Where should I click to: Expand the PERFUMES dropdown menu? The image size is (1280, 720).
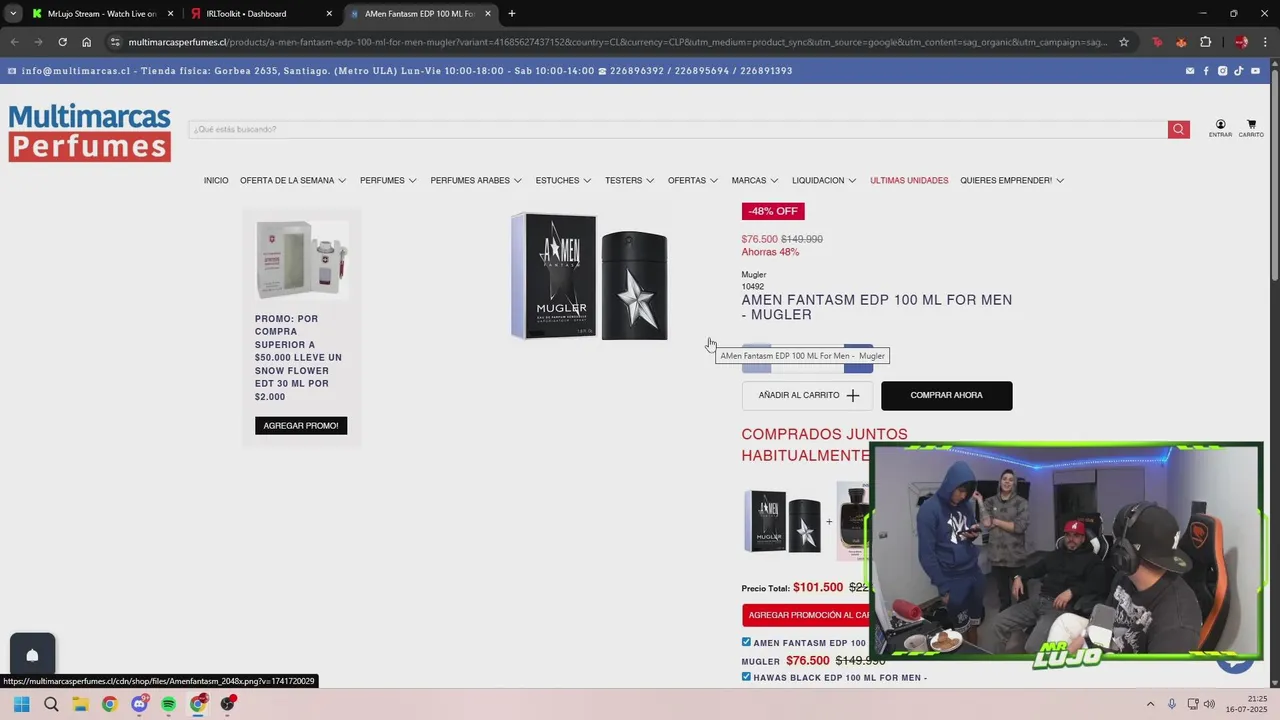(x=389, y=180)
